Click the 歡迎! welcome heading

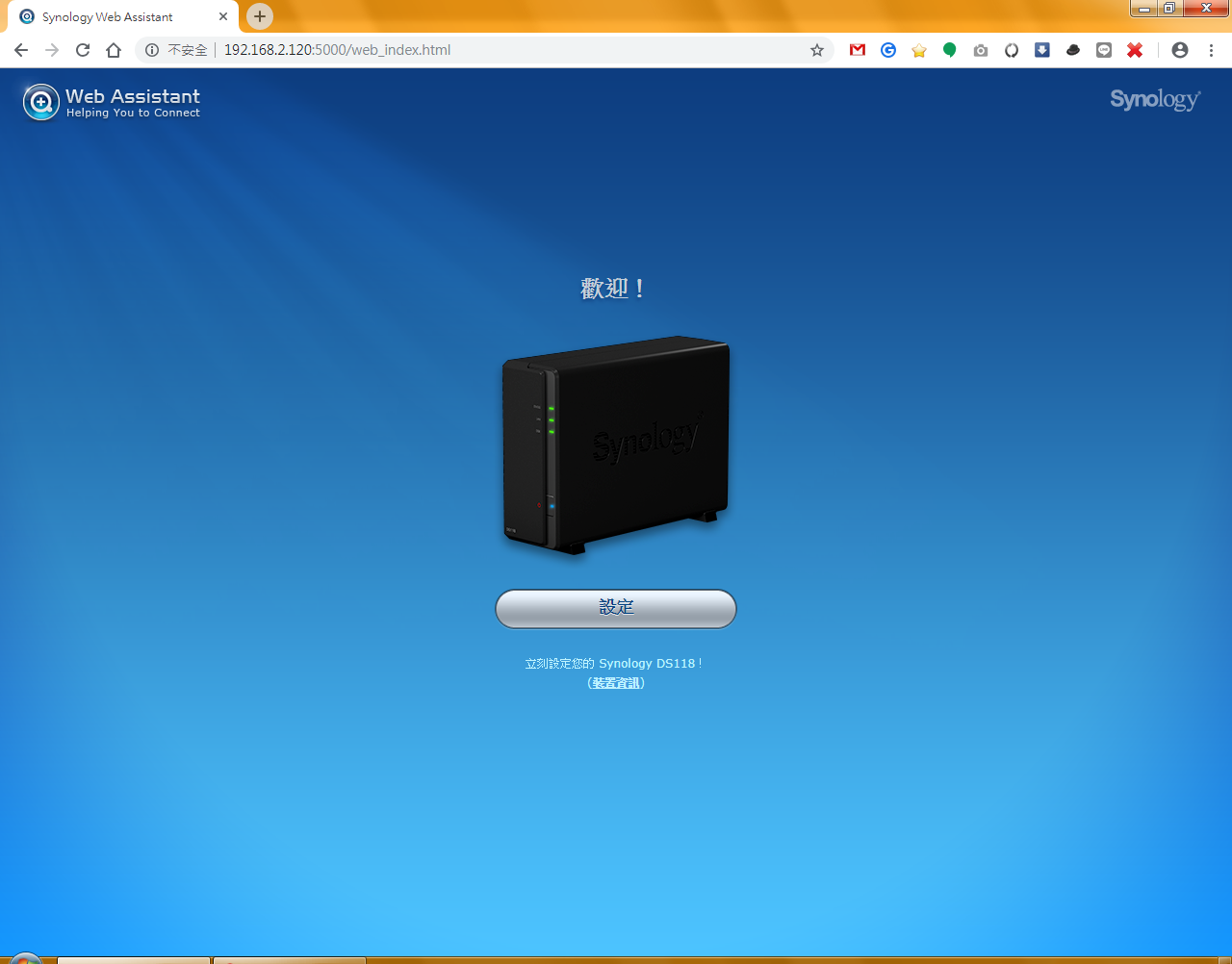pos(613,288)
